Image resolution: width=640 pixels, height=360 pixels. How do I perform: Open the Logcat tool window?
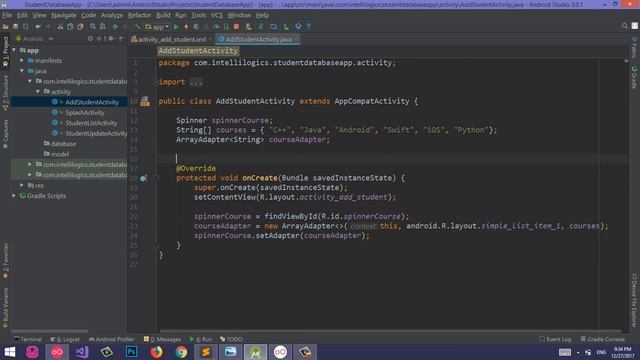click(x=65, y=339)
